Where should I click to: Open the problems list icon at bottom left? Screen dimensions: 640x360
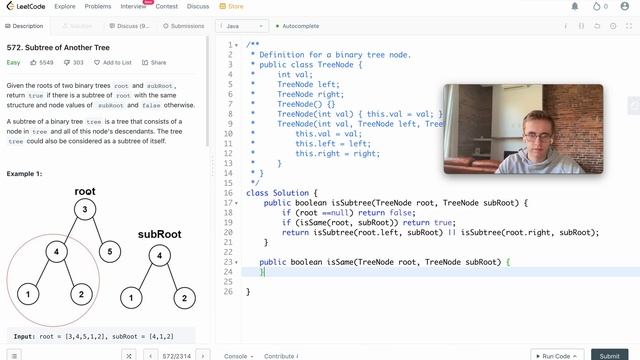click(14, 356)
